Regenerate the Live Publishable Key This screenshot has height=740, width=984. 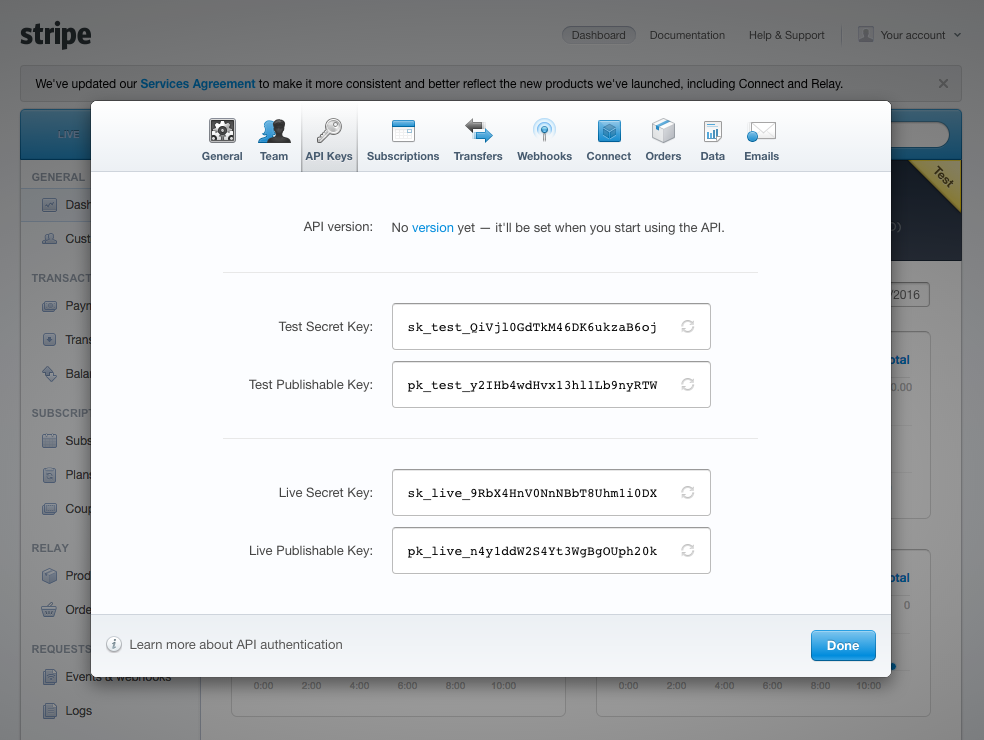click(688, 551)
